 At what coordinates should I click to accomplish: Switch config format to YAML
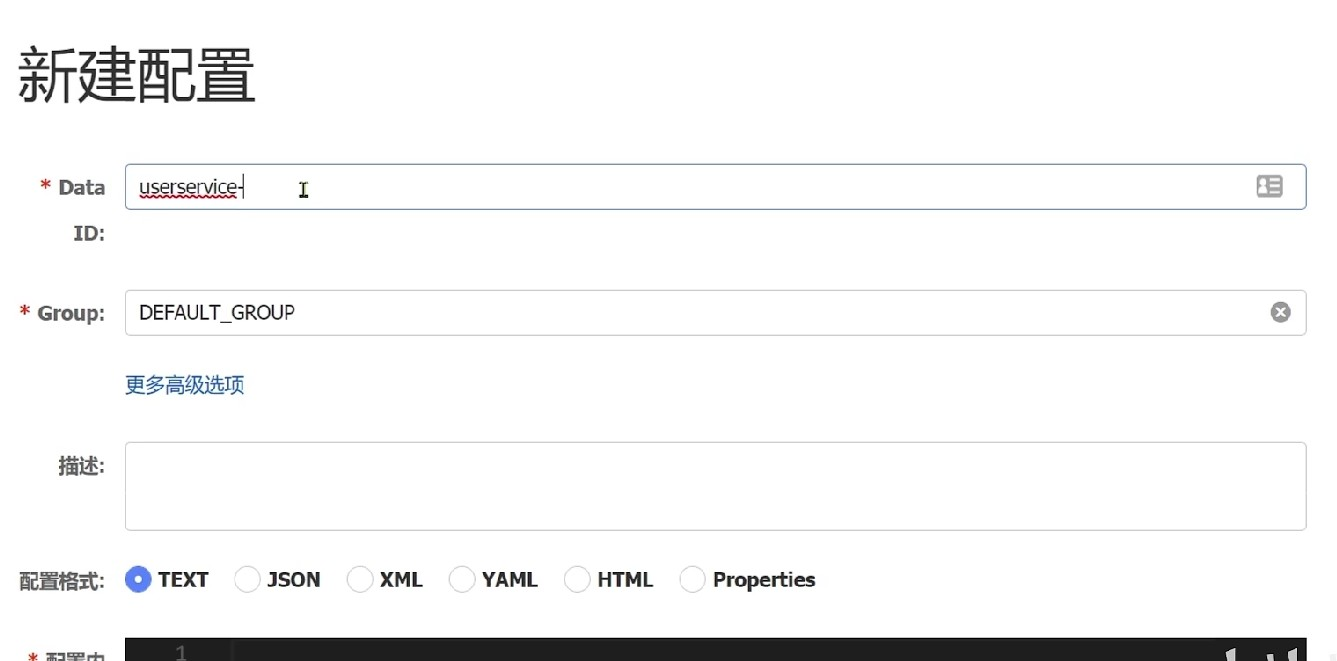click(x=462, y=579)
